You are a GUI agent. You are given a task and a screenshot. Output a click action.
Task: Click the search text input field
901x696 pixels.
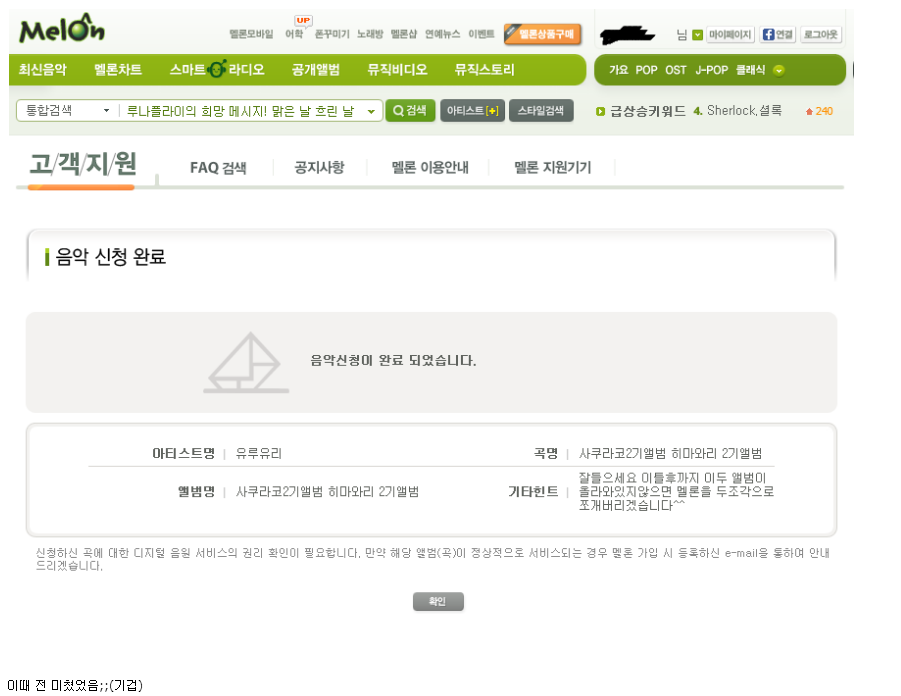pyautogui.click(x=240, y=111)
